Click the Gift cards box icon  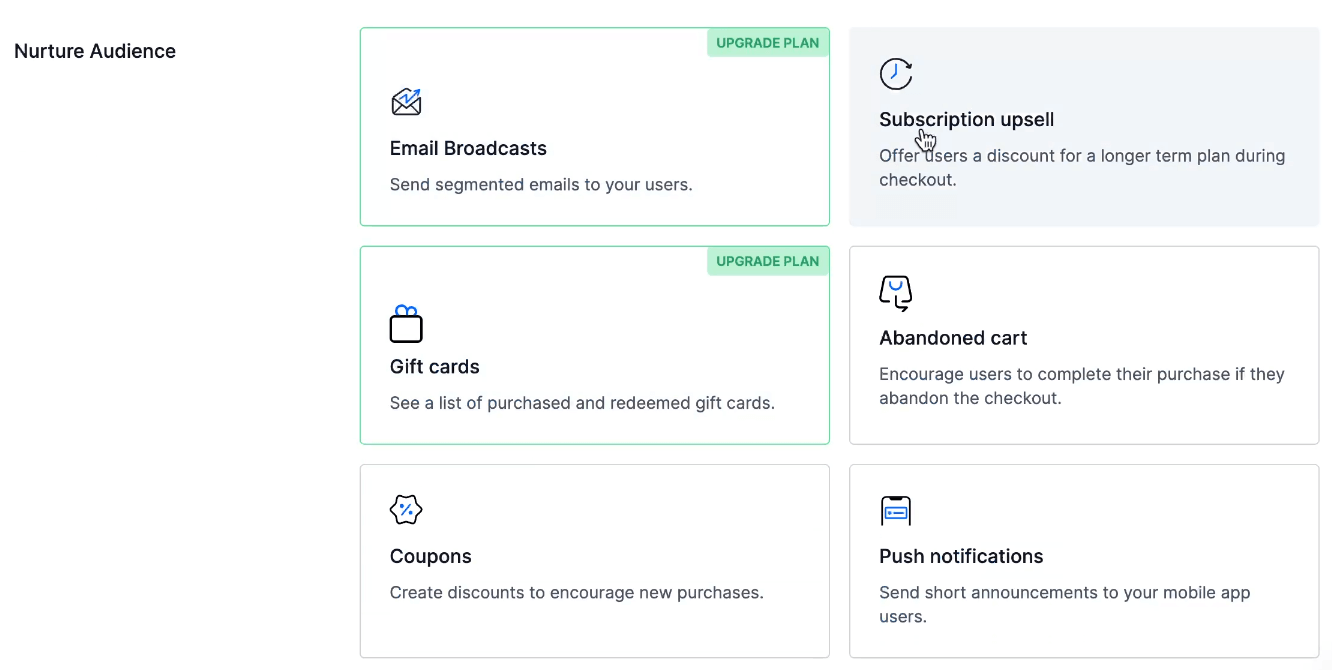click(x=406, y=324)
